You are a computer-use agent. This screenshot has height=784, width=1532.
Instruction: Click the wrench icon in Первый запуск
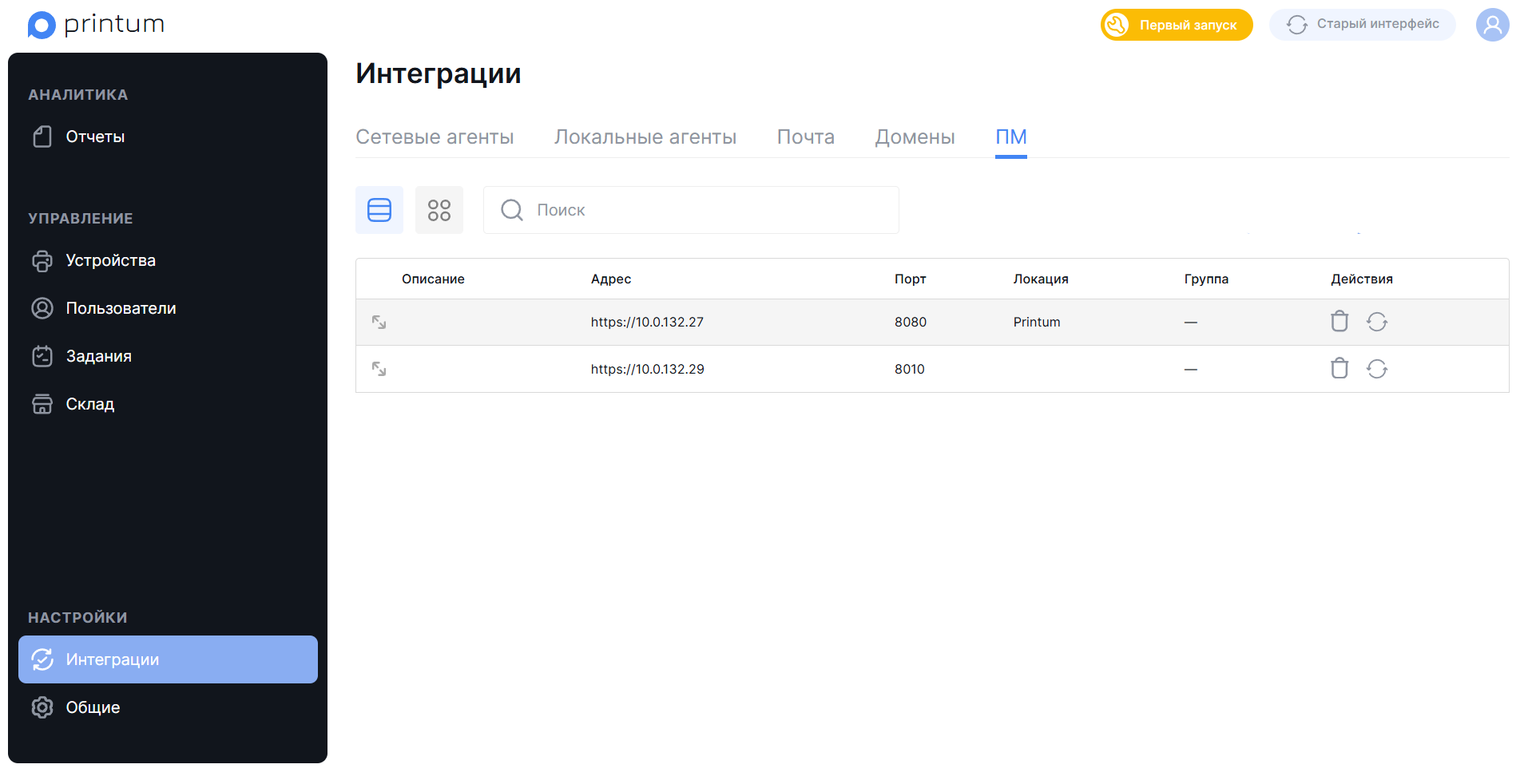pos(1117,25)
